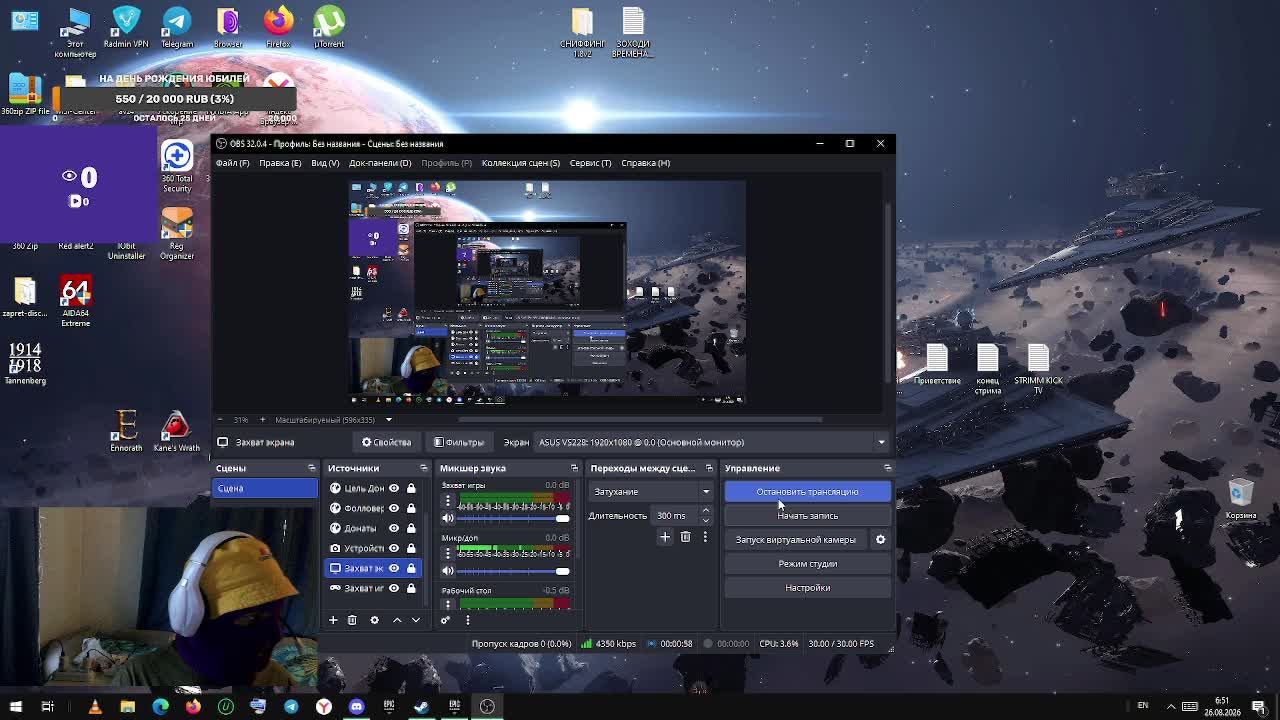Enable studio mode with Режим студии

807,564
